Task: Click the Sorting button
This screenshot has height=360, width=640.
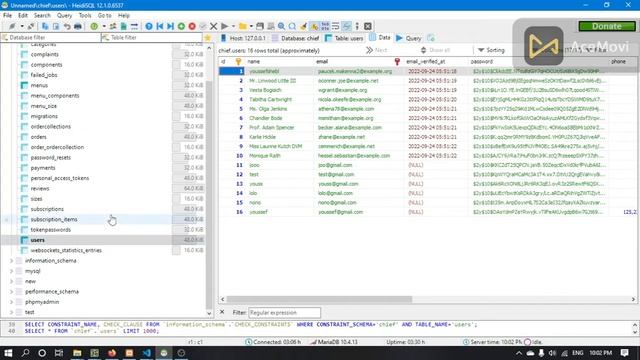Action: (491, 50)
